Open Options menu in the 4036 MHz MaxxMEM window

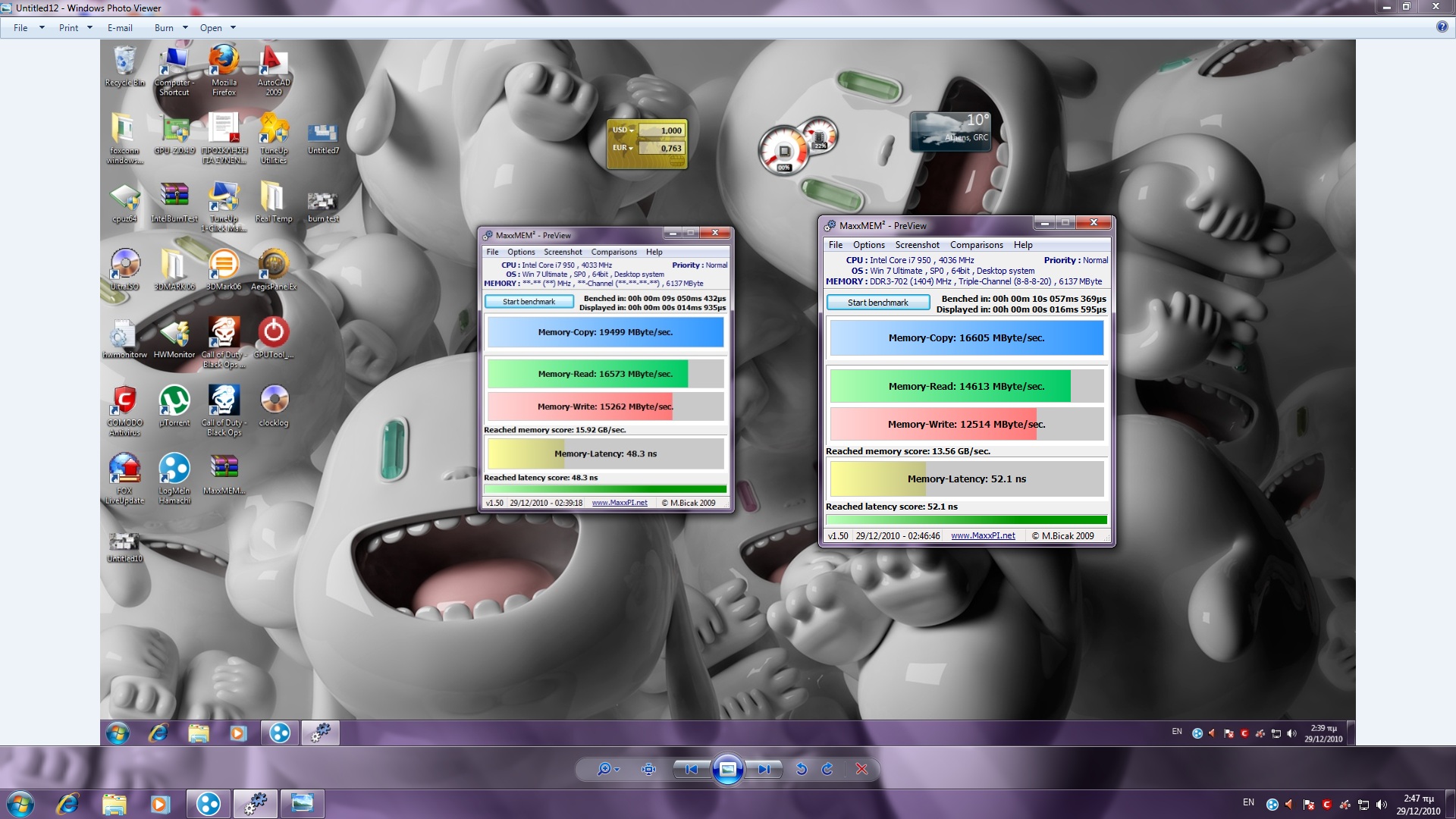tap(868, 245)
